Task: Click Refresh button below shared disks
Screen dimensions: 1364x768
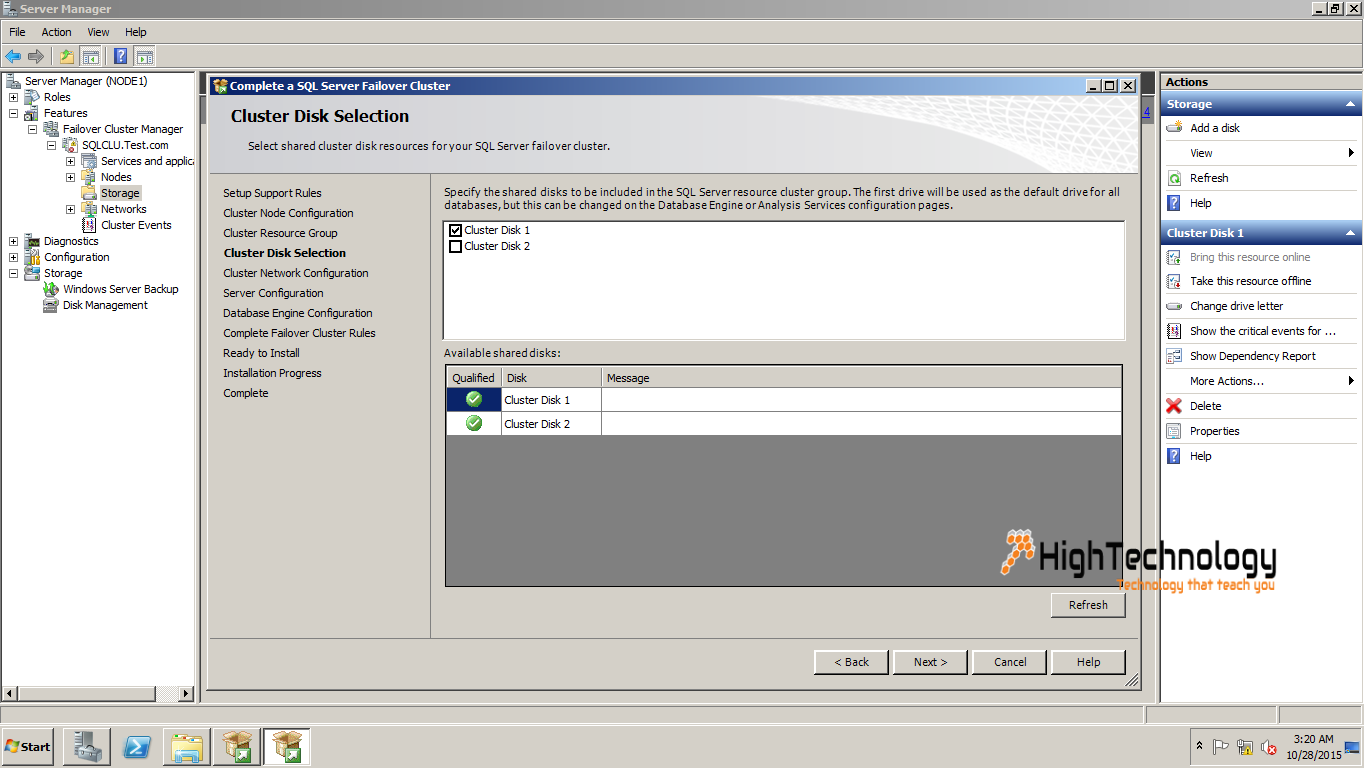Action: (x=1088, y=605)
